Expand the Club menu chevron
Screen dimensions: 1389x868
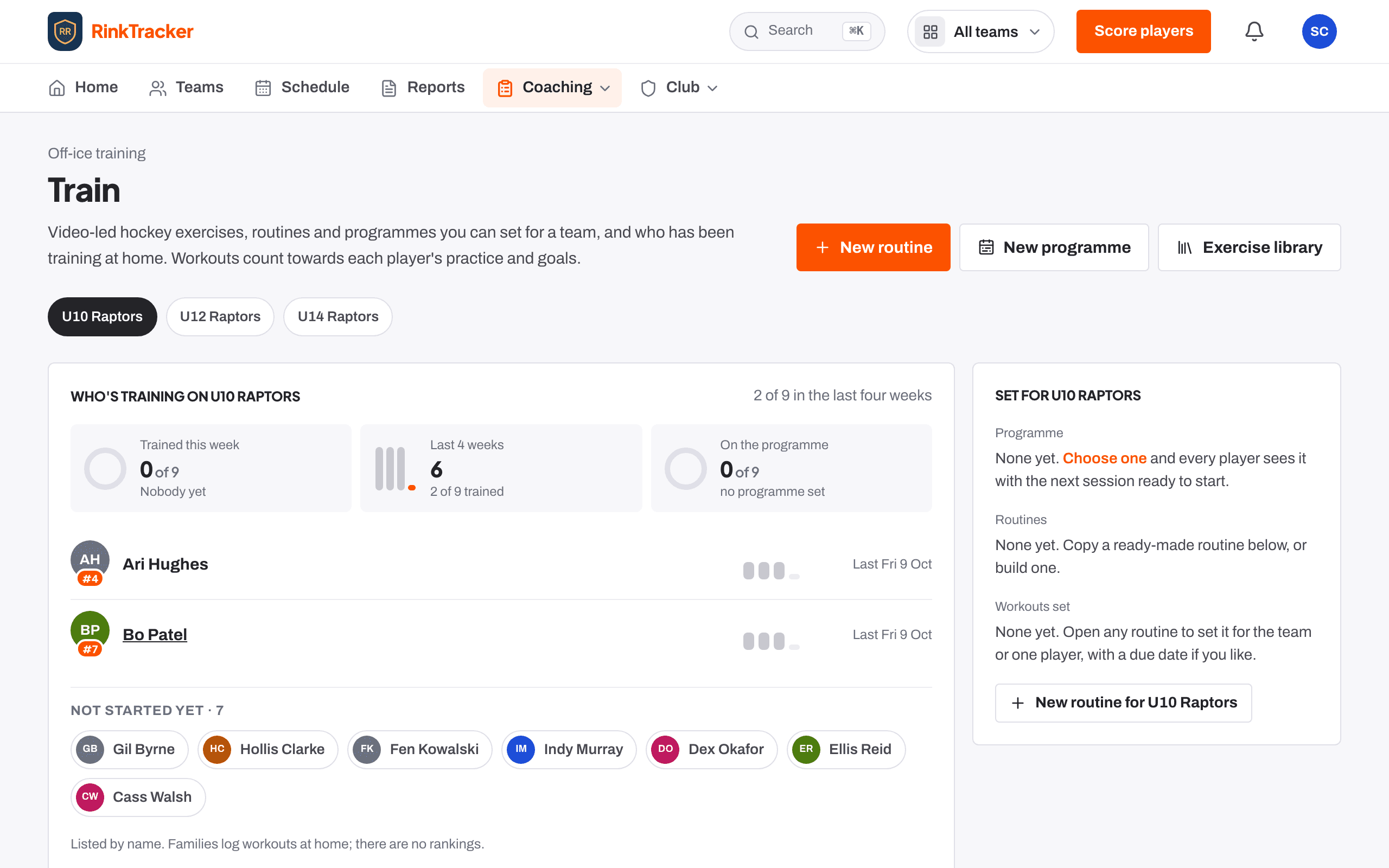712,88
